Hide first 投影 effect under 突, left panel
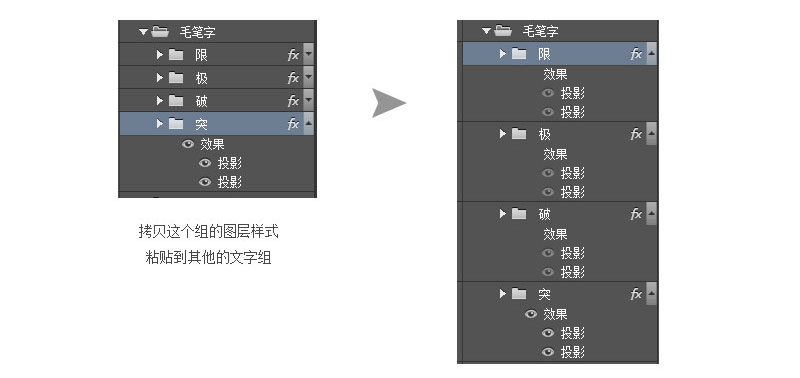The image size is (800, 378). pyautogui.click(x=205, y=163)
